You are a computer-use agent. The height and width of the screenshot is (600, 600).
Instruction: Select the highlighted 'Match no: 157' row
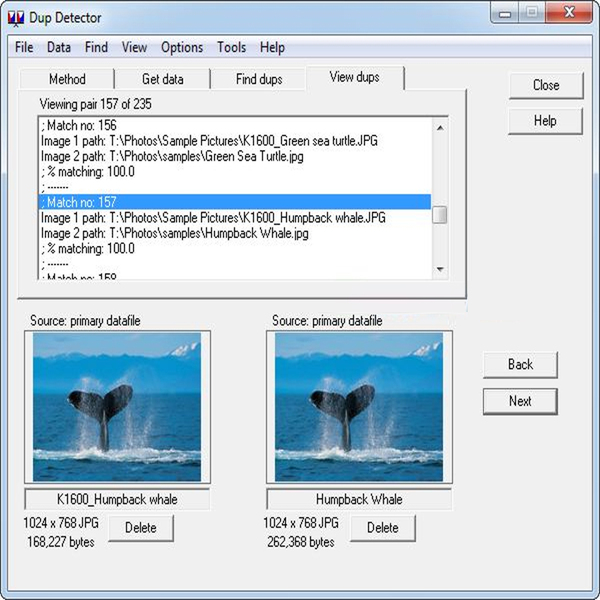point(235,202)
